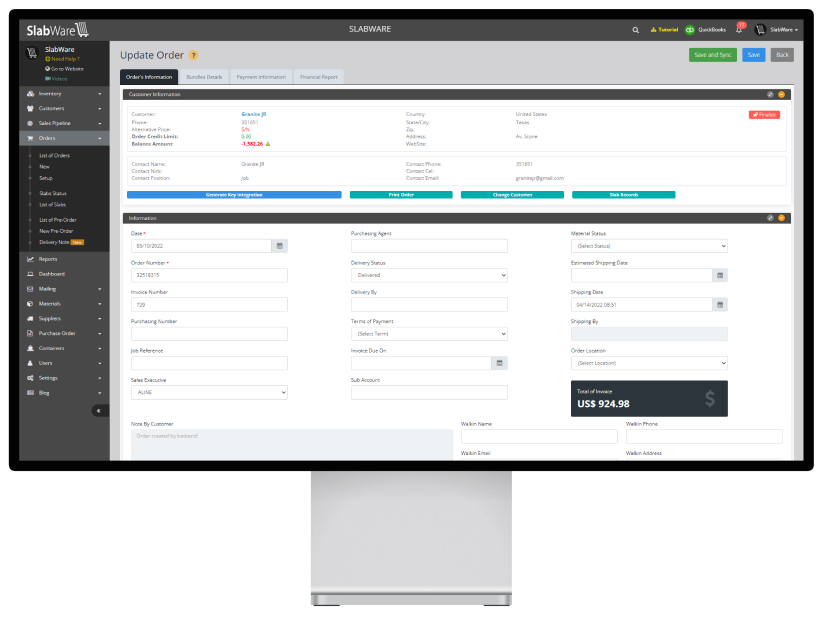The image size is (823, 621).
Task: Open the notifications bell
Action: coord(739,29)
